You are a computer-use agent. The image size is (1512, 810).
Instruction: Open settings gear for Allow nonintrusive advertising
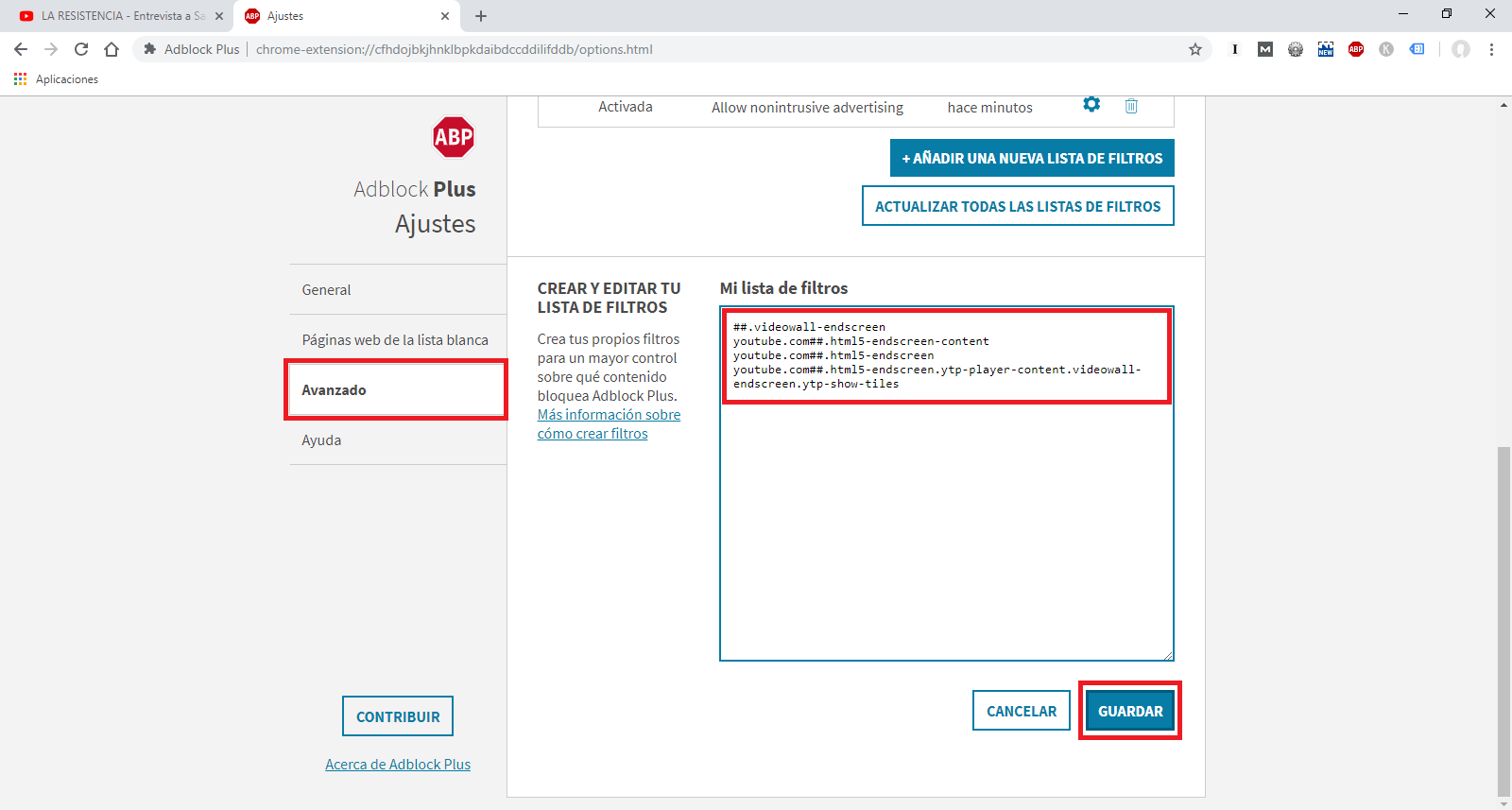(1091, 104)
